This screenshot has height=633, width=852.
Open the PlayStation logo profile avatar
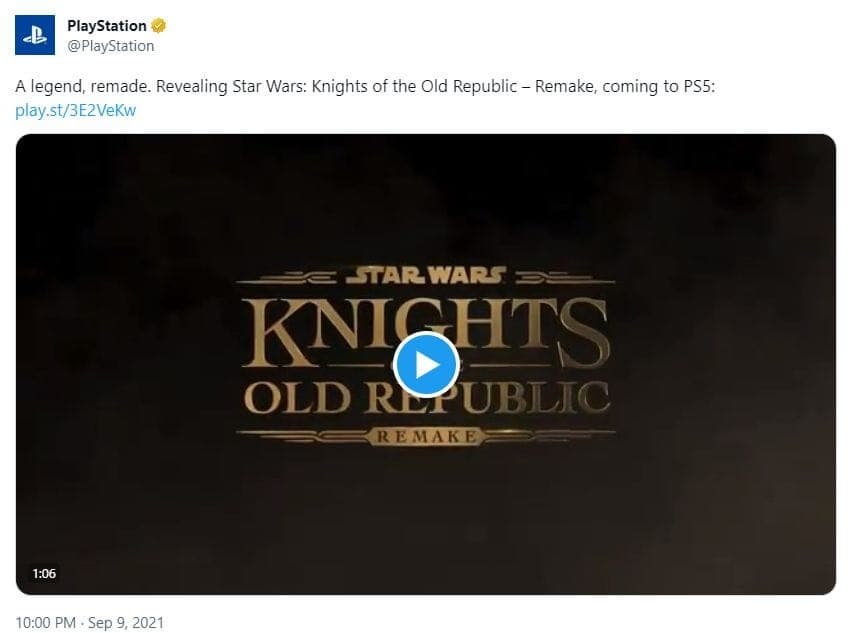(x=35, y=35)
